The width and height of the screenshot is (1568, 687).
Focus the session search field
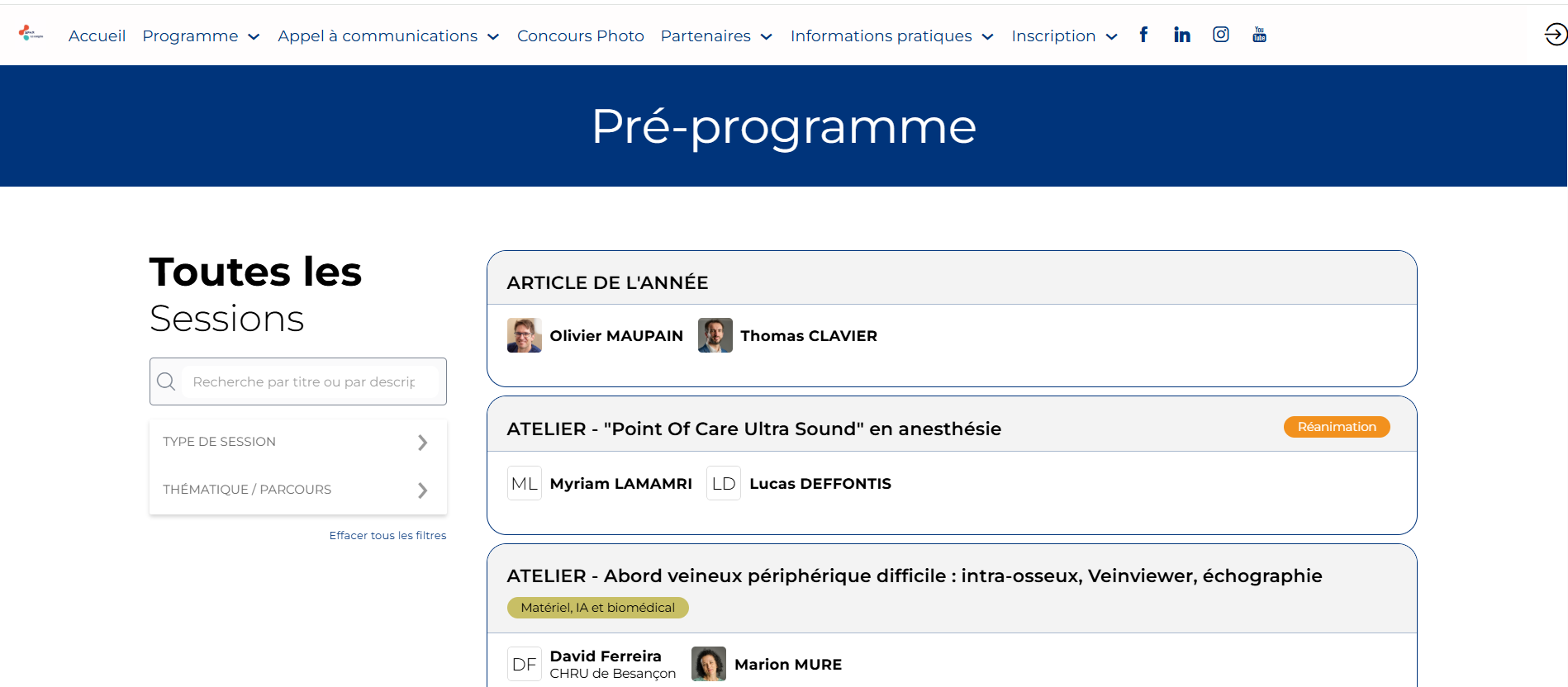tap(310, 381)
